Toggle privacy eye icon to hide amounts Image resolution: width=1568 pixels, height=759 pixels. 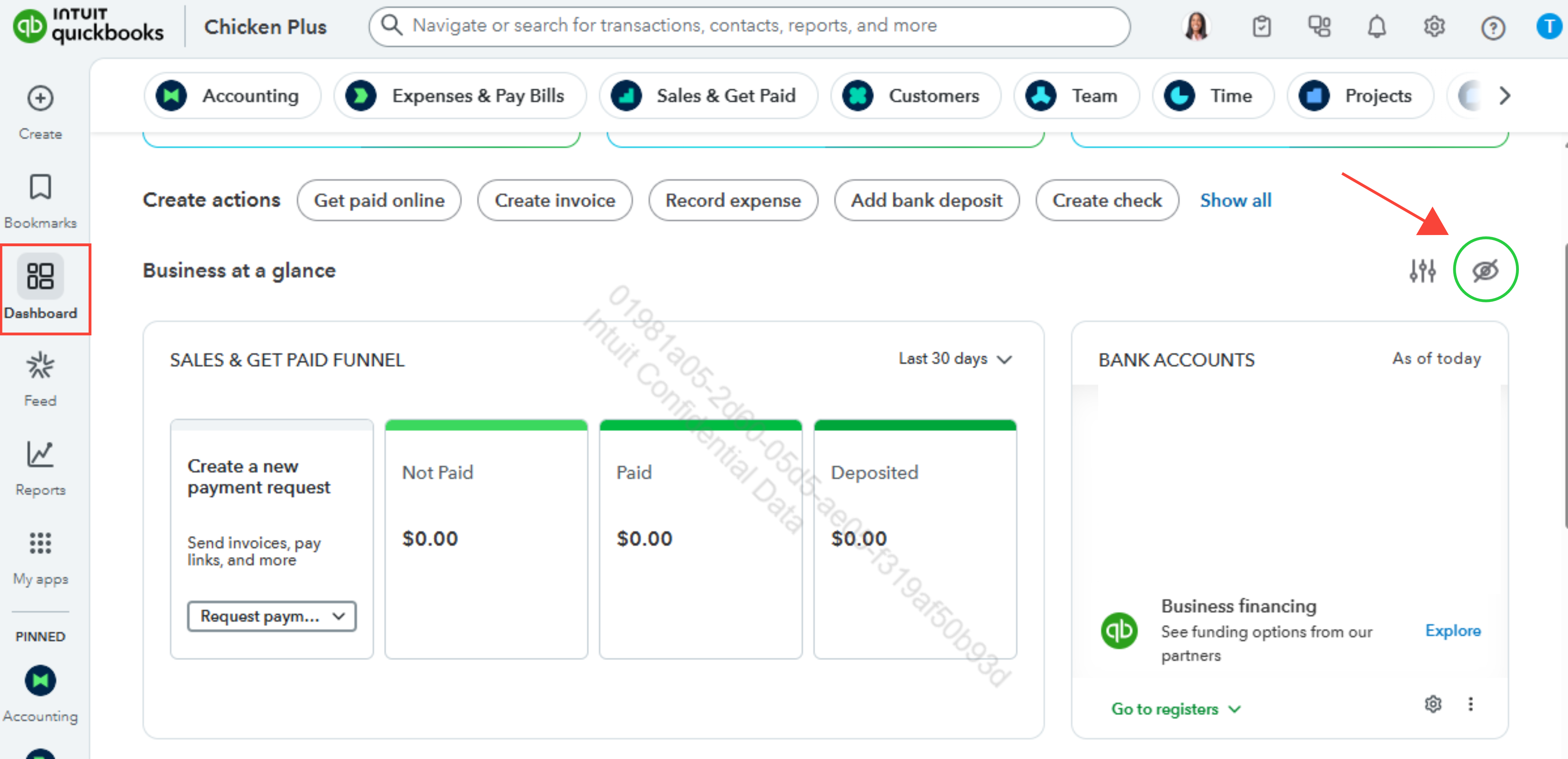click(1485, 270)
